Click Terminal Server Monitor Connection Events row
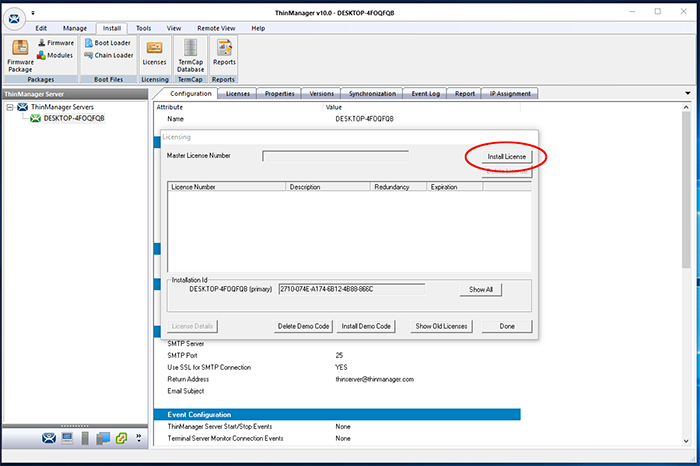The width and height of the screenshot is (700, 466). pyautogui.click(x=338, y=439)
